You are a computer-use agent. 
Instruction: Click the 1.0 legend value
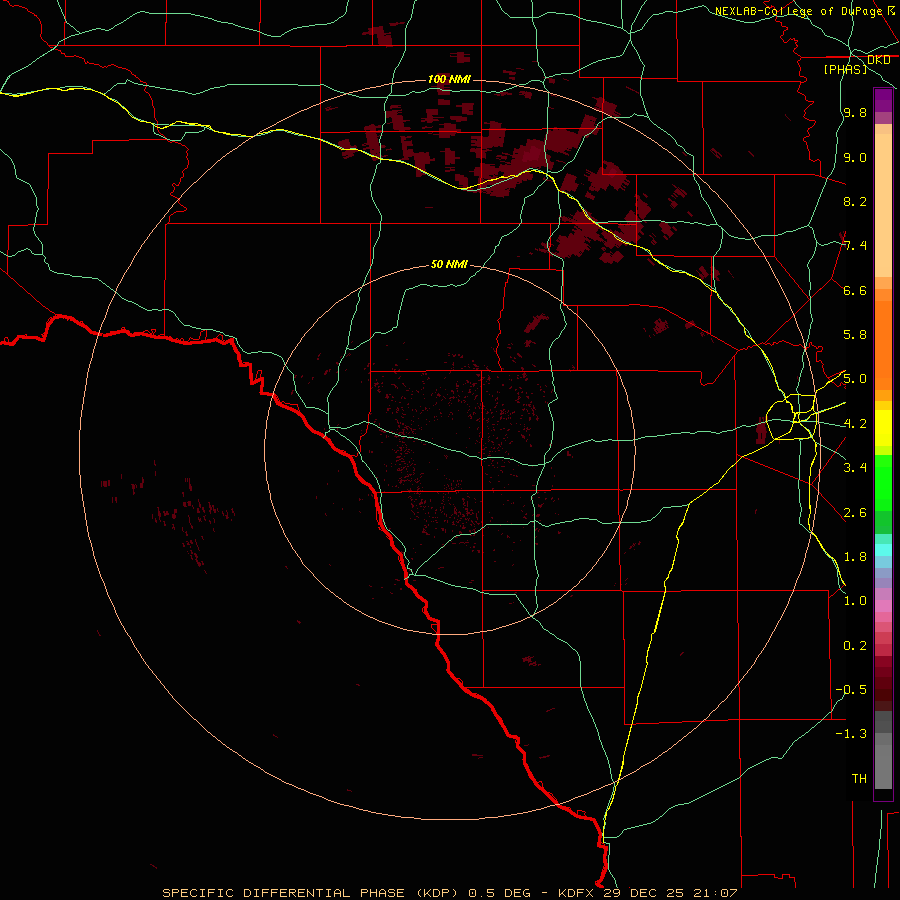855,601
